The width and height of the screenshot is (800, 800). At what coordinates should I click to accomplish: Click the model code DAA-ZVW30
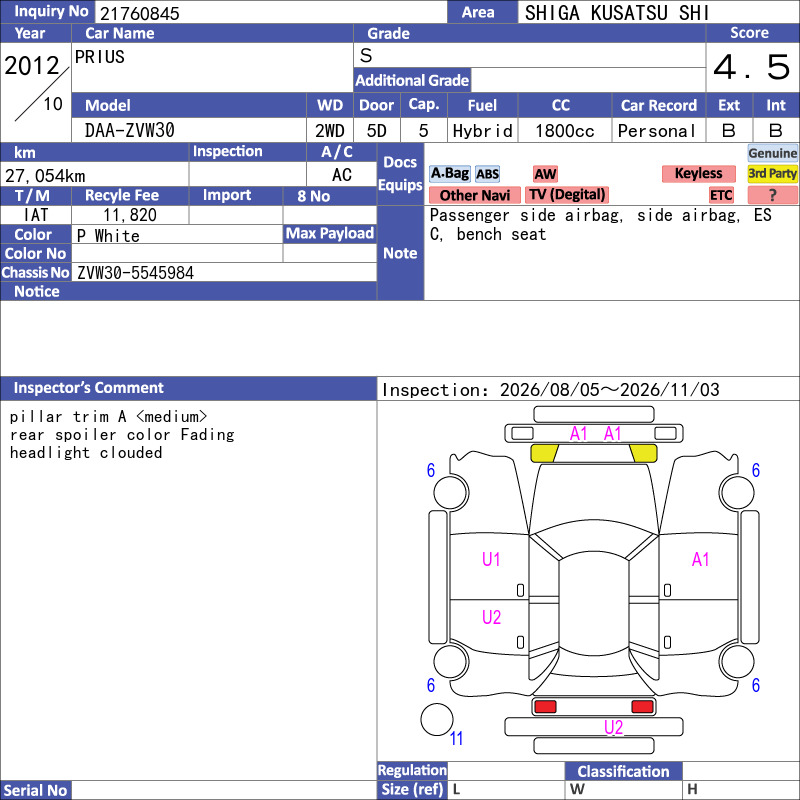130,131
